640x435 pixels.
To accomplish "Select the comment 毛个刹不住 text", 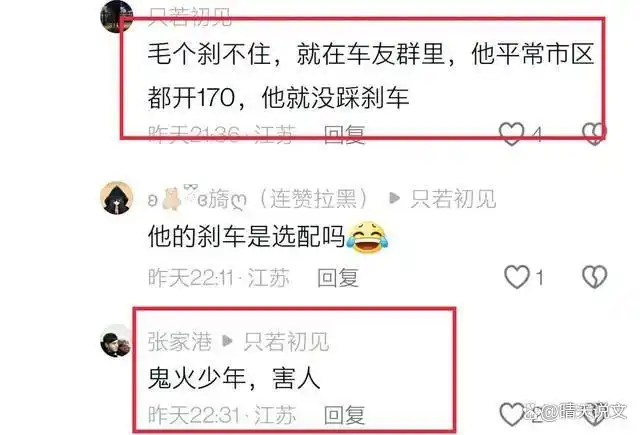I will (x=371, y=76).
